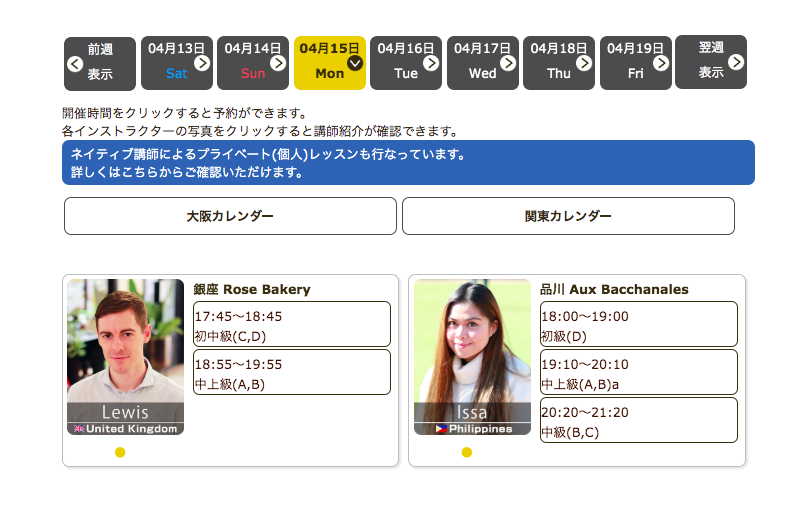Switch to the 04月16日 Tue date tab
798x514 pixels.
405,62
